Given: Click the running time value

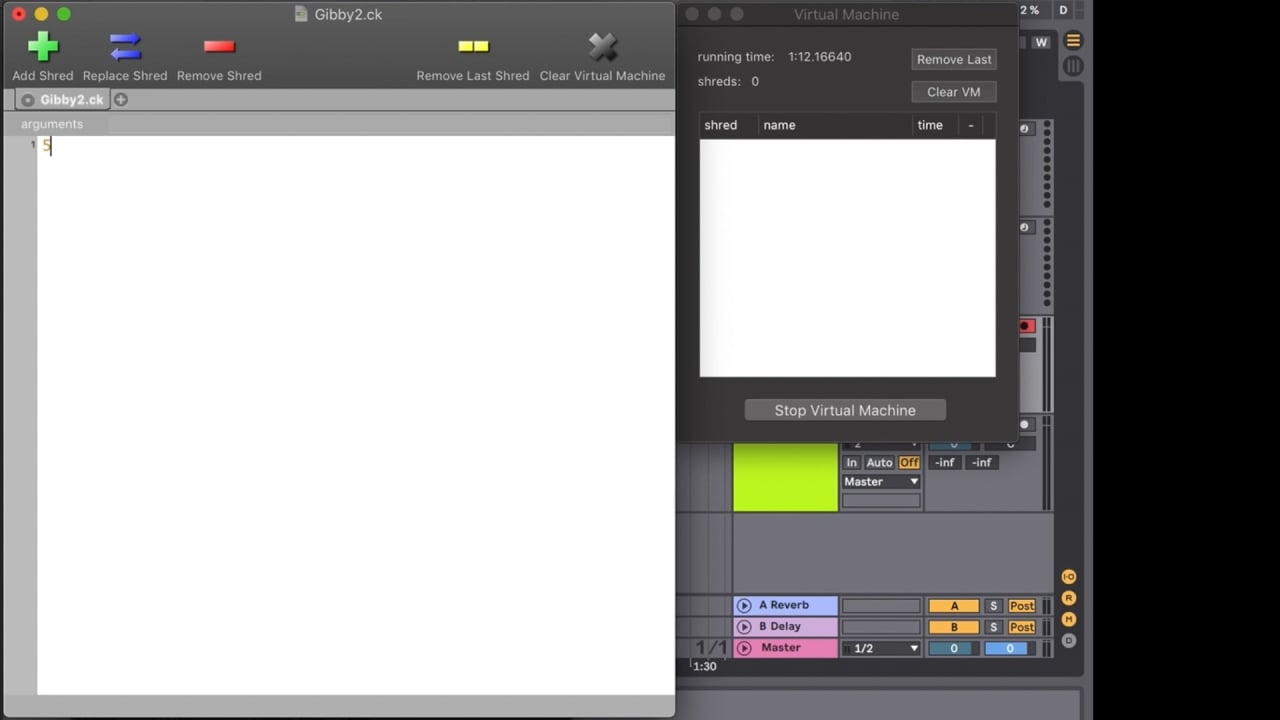Looking at the screenshot, I should (819, 57).
